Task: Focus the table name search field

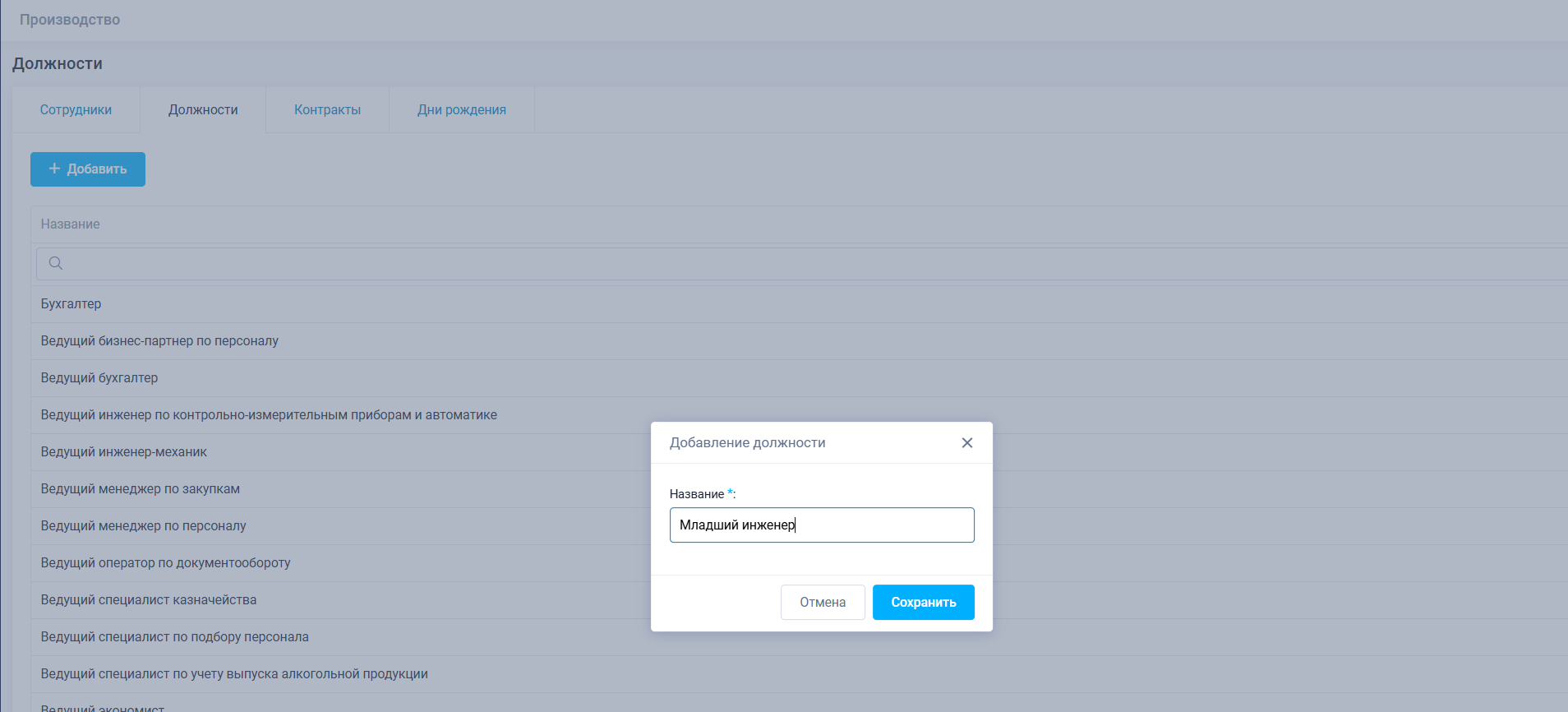Action: click(x=411, y=264)
